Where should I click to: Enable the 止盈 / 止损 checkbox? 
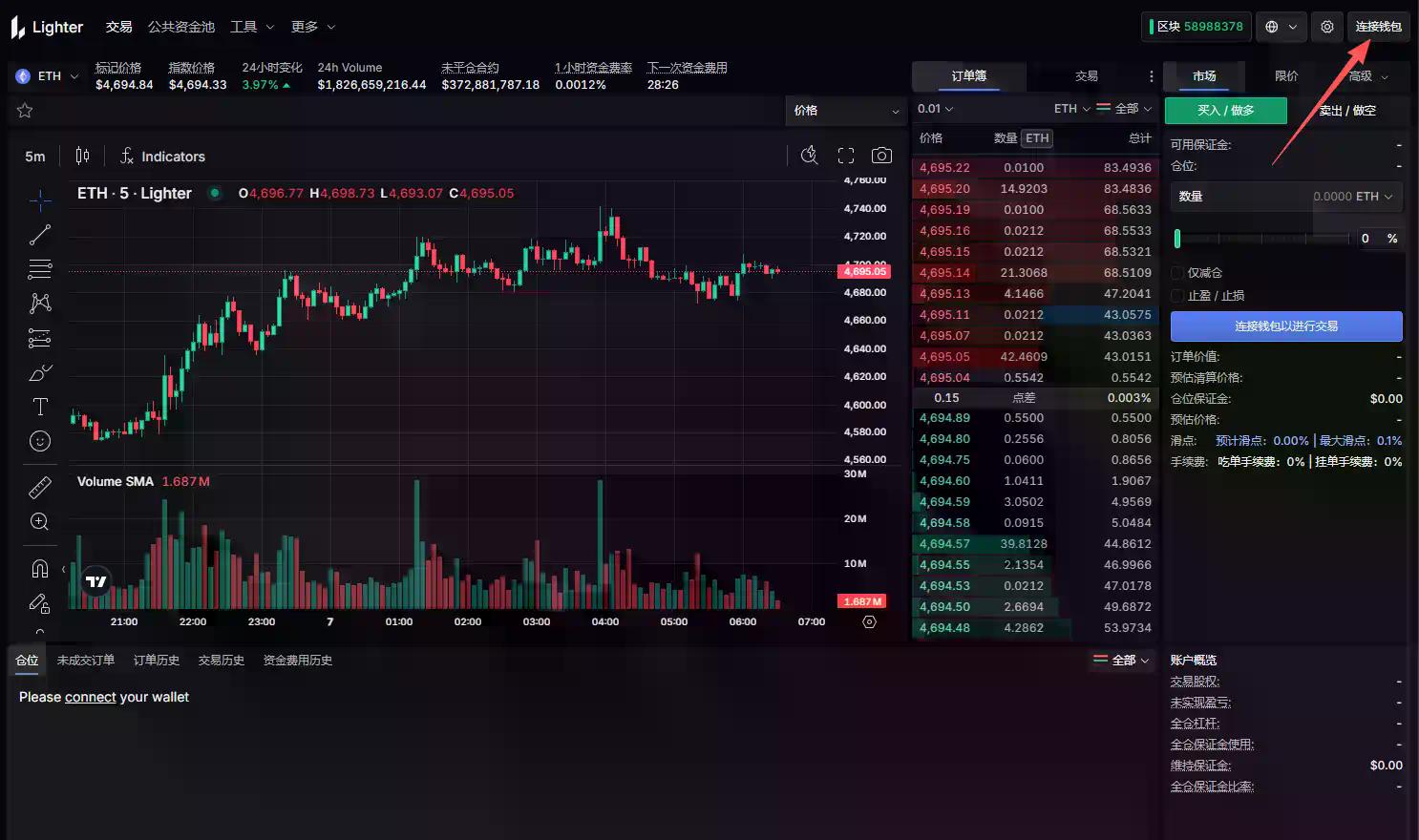(x=1177, y=296)
